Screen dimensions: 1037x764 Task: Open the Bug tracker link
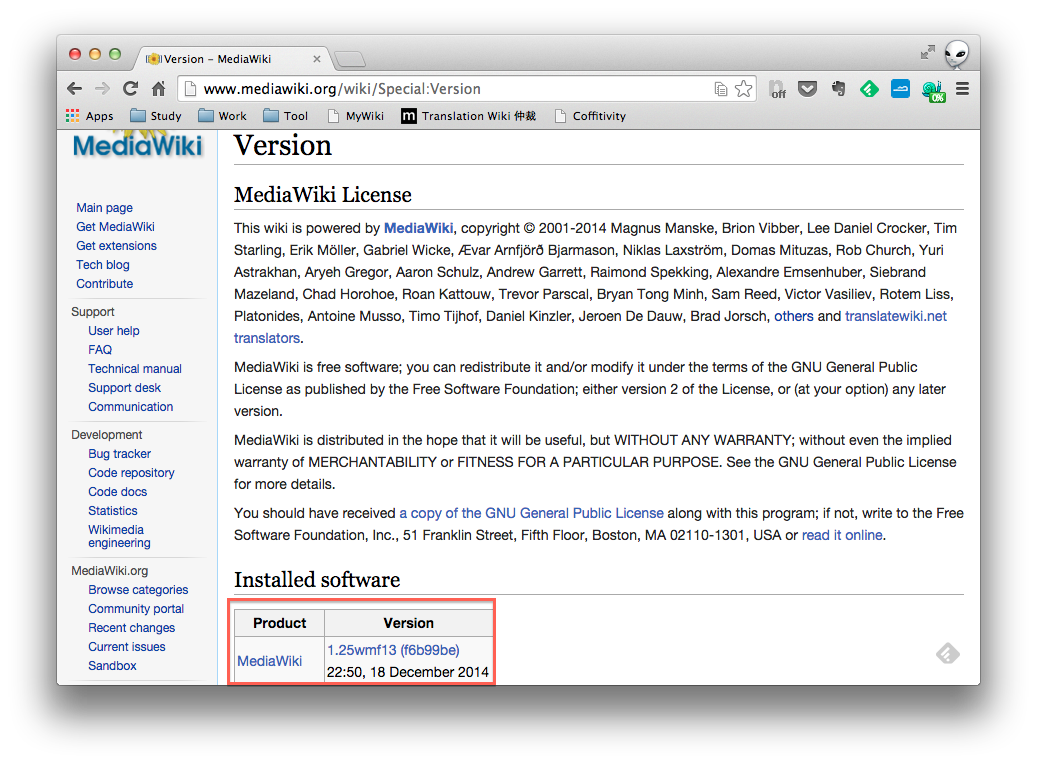[120, 454]
